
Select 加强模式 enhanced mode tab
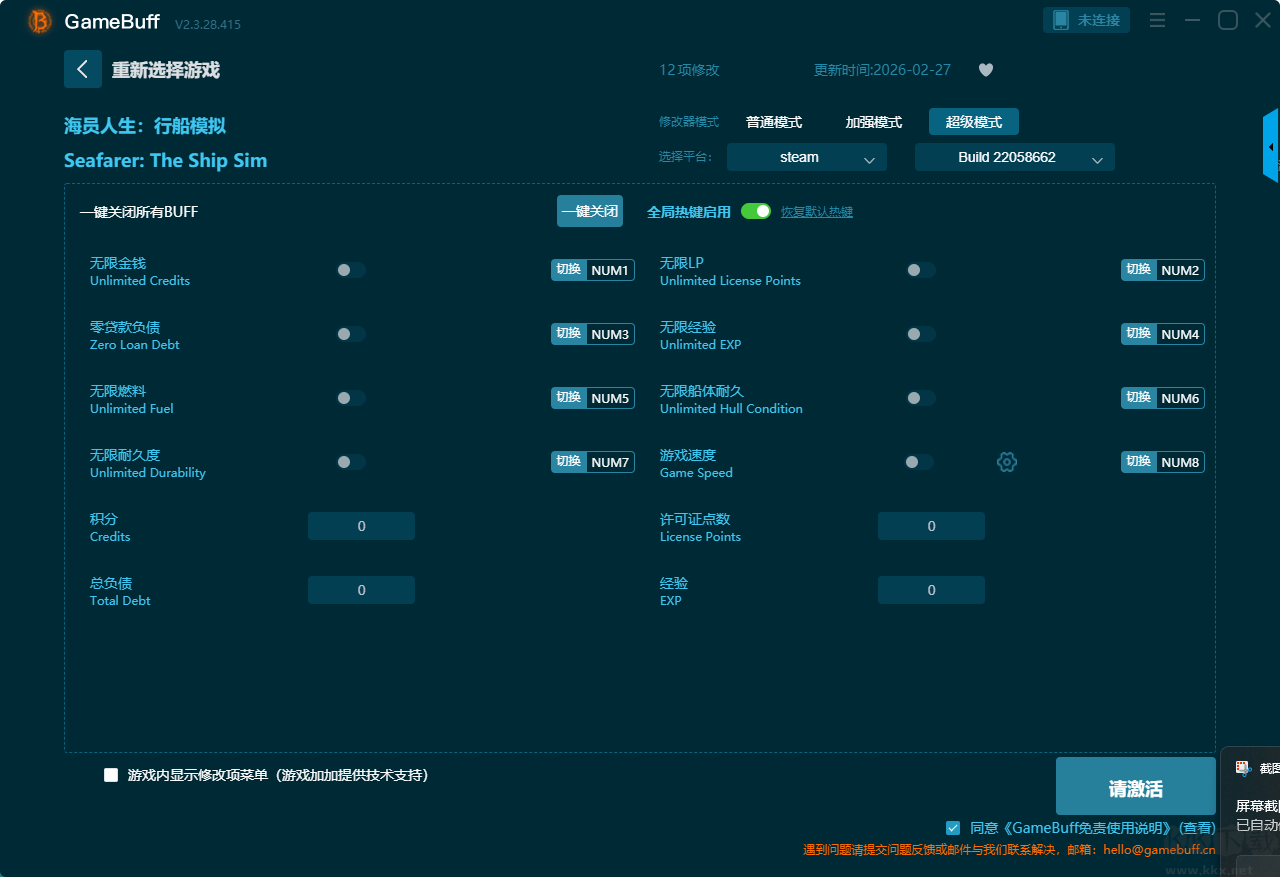[x=874, y=122]
